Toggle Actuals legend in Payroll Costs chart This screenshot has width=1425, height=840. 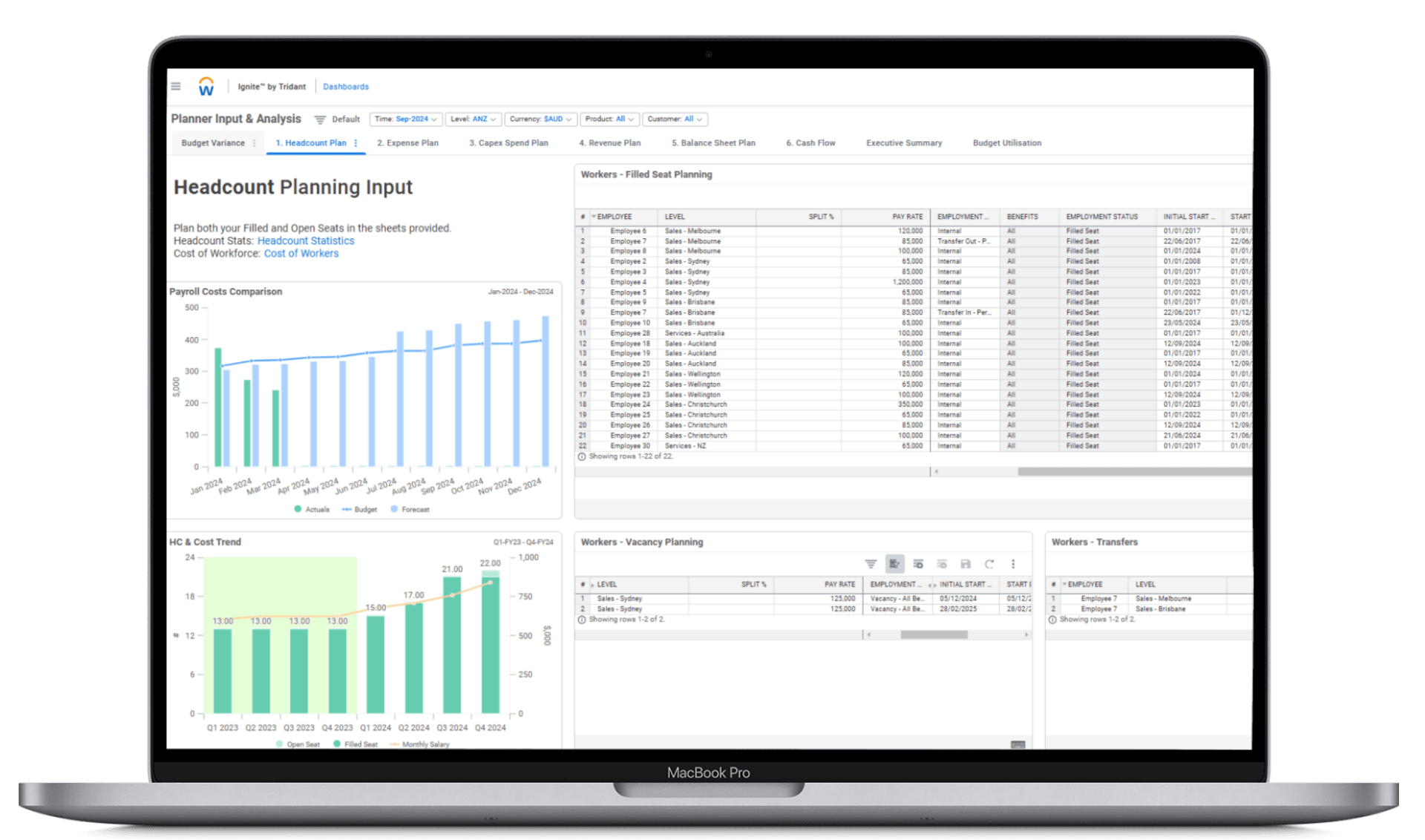tap(312, 510)
